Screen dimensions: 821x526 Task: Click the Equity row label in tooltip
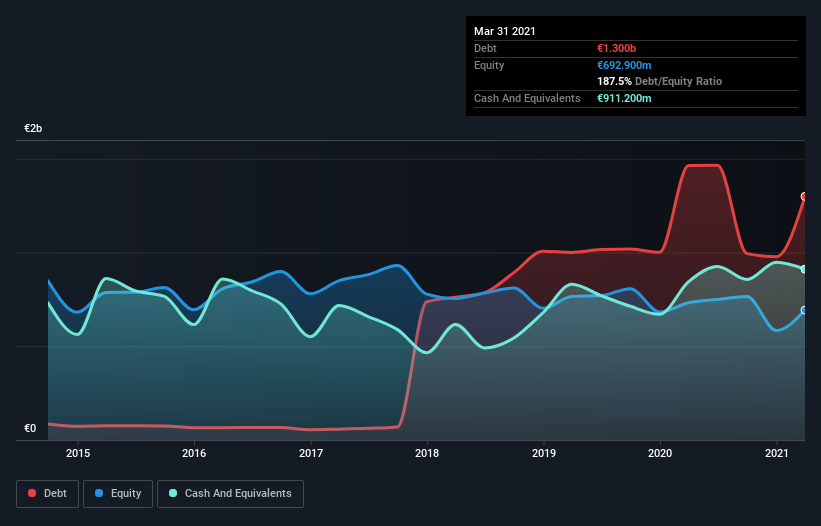[x=489, y=65]
